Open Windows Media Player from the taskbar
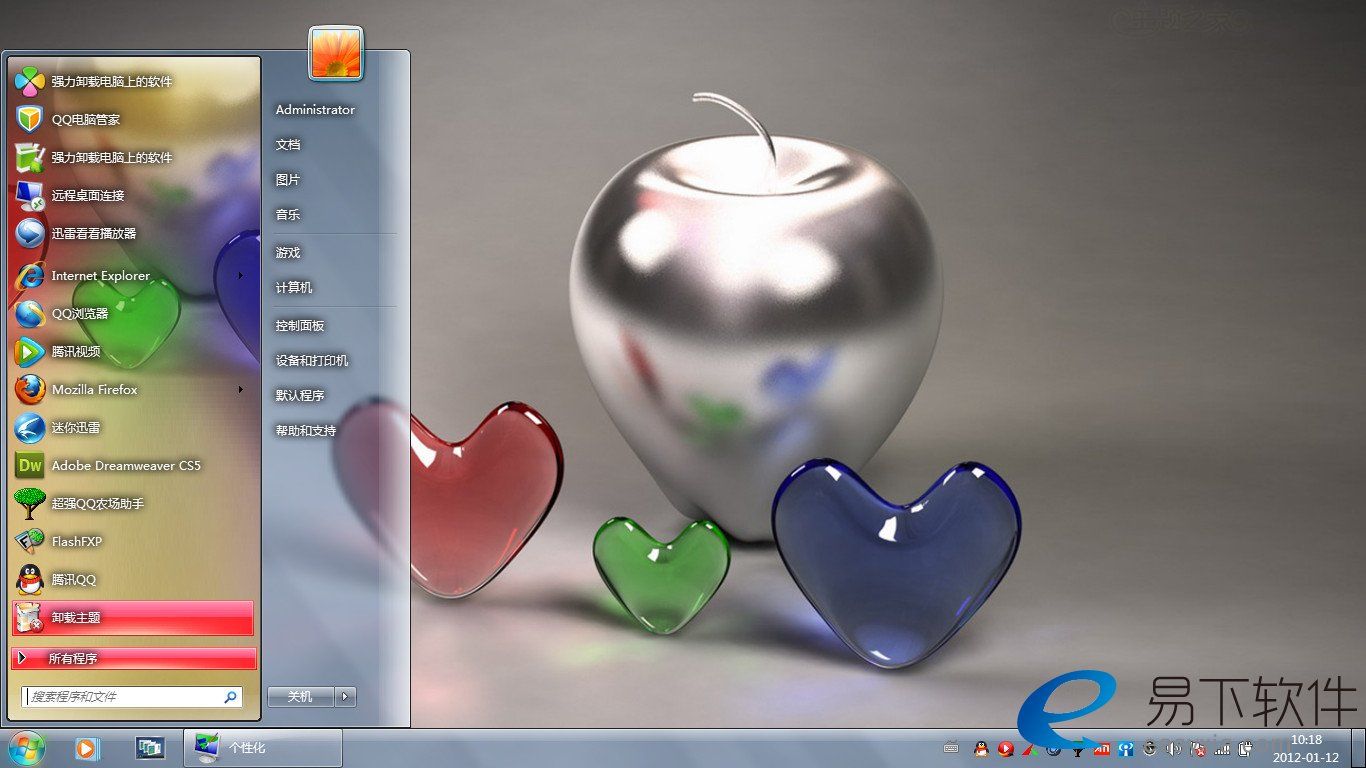The width and height of the screenshot is (1366, 768). point(87,748)
